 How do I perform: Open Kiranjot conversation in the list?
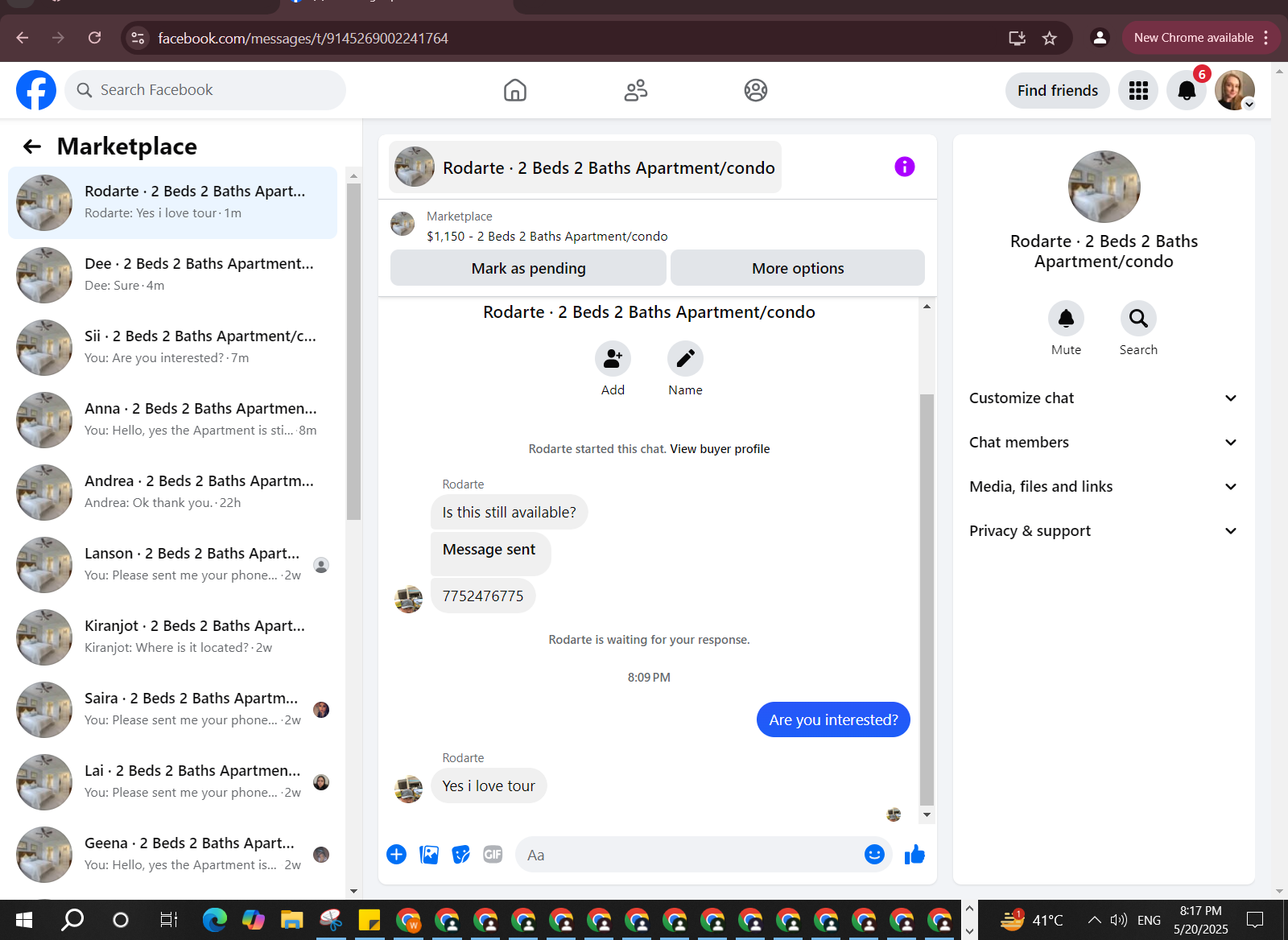click(173, 637)
